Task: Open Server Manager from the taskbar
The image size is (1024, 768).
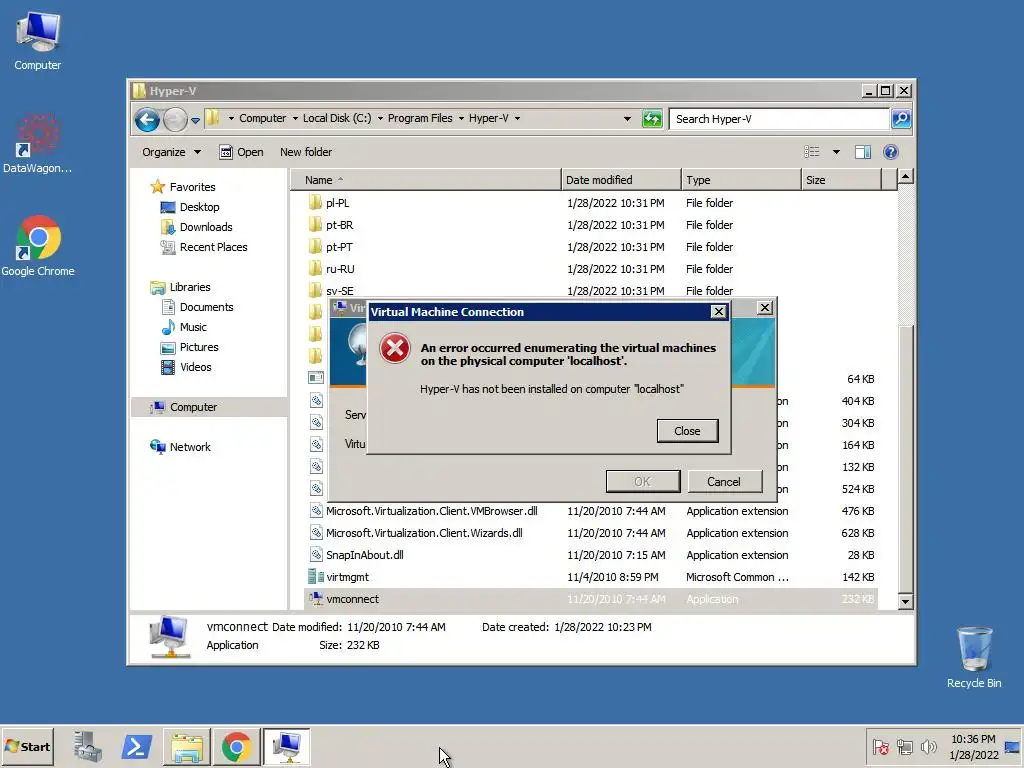Action: (x=88, y=747)
